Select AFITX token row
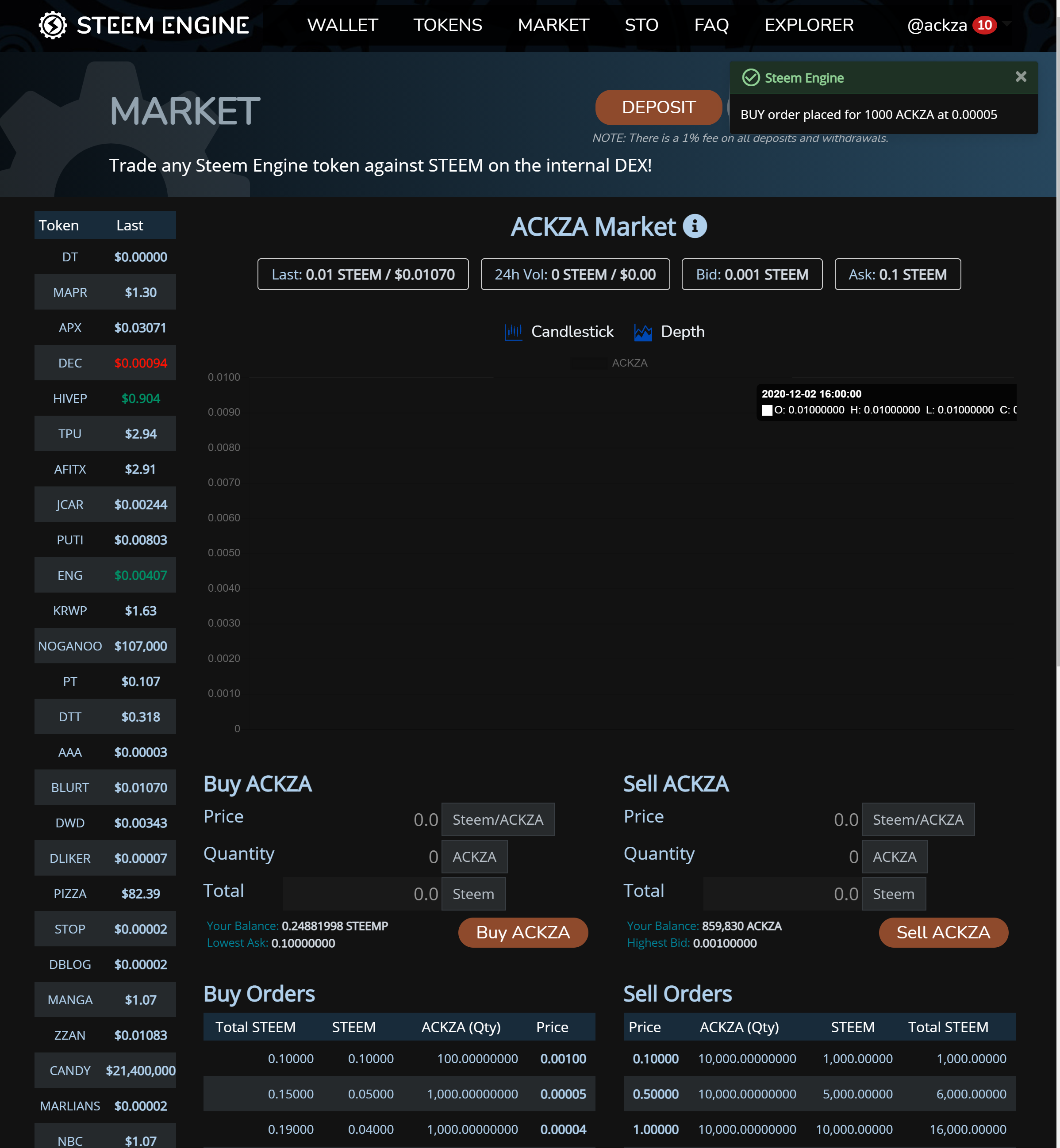This screenshot has width=1060, height=1148. click(x=105, y=469)
